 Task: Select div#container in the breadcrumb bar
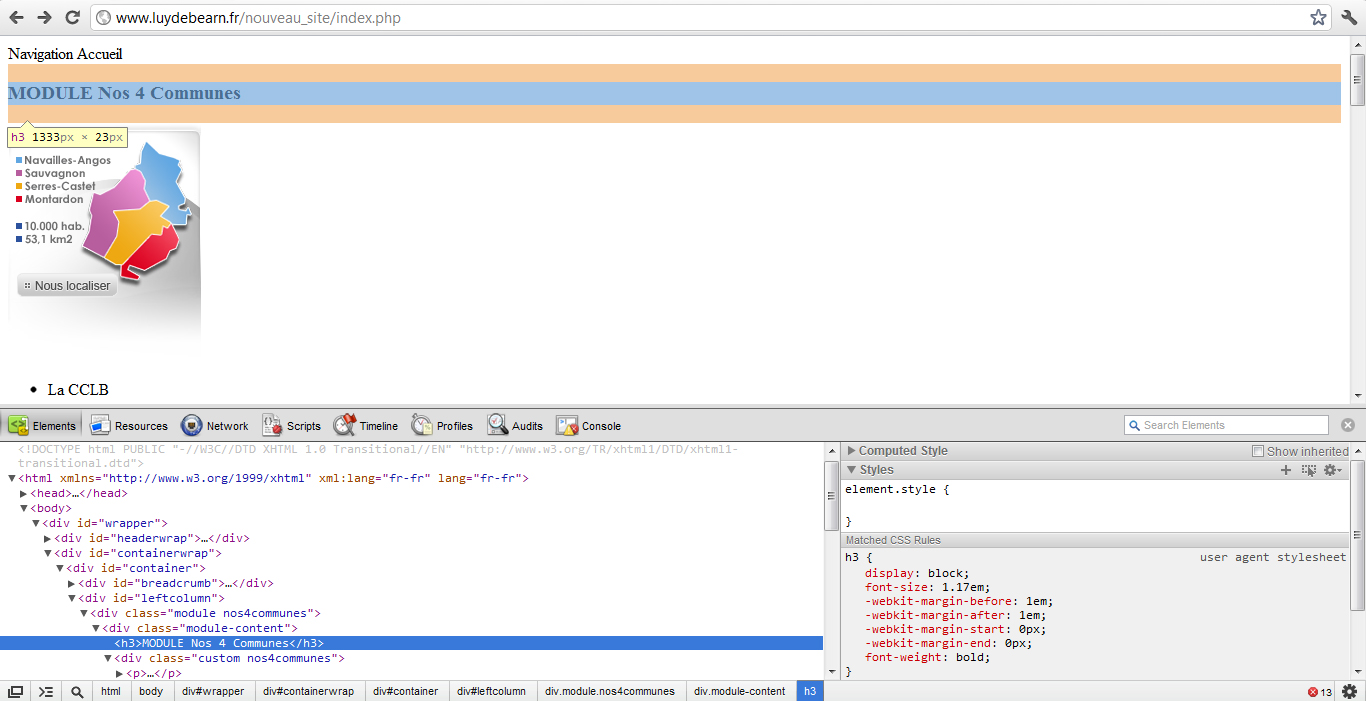(405, 691)
